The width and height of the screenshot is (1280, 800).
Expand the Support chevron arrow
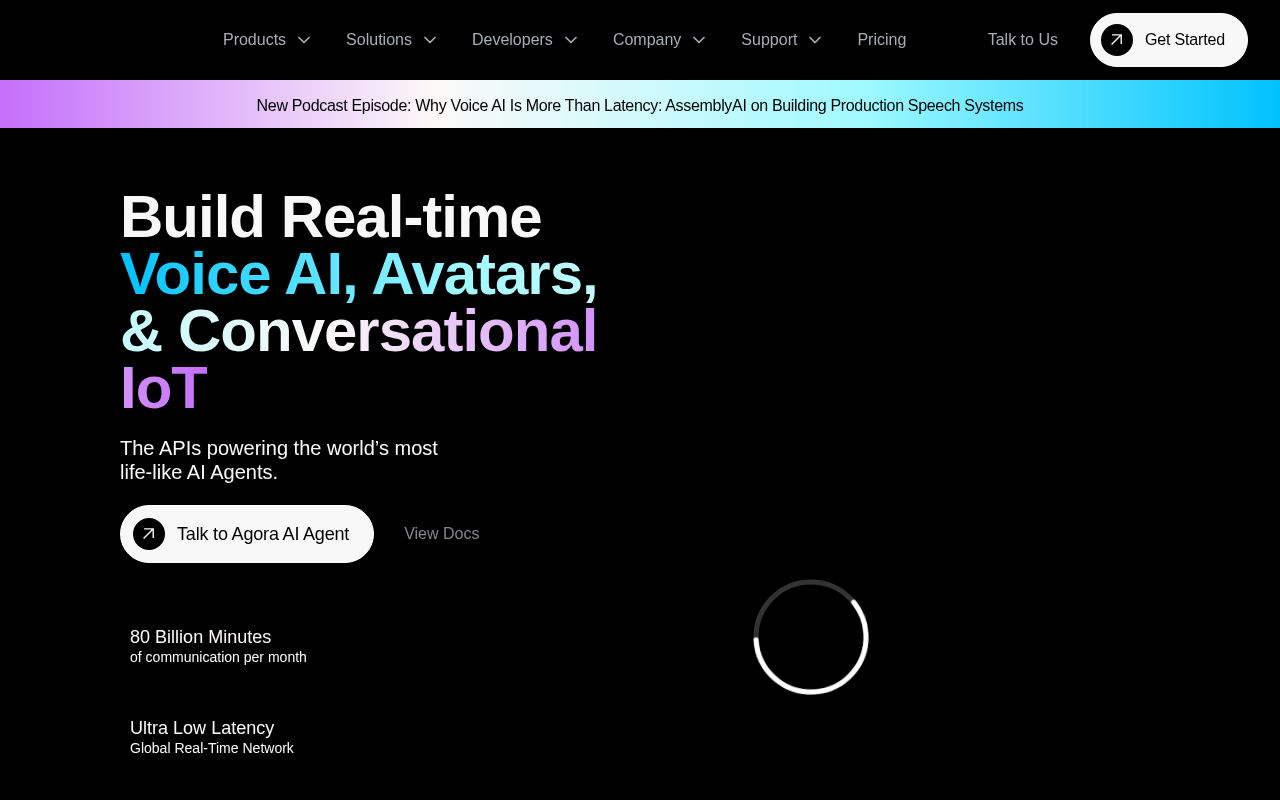click(815, 40)
